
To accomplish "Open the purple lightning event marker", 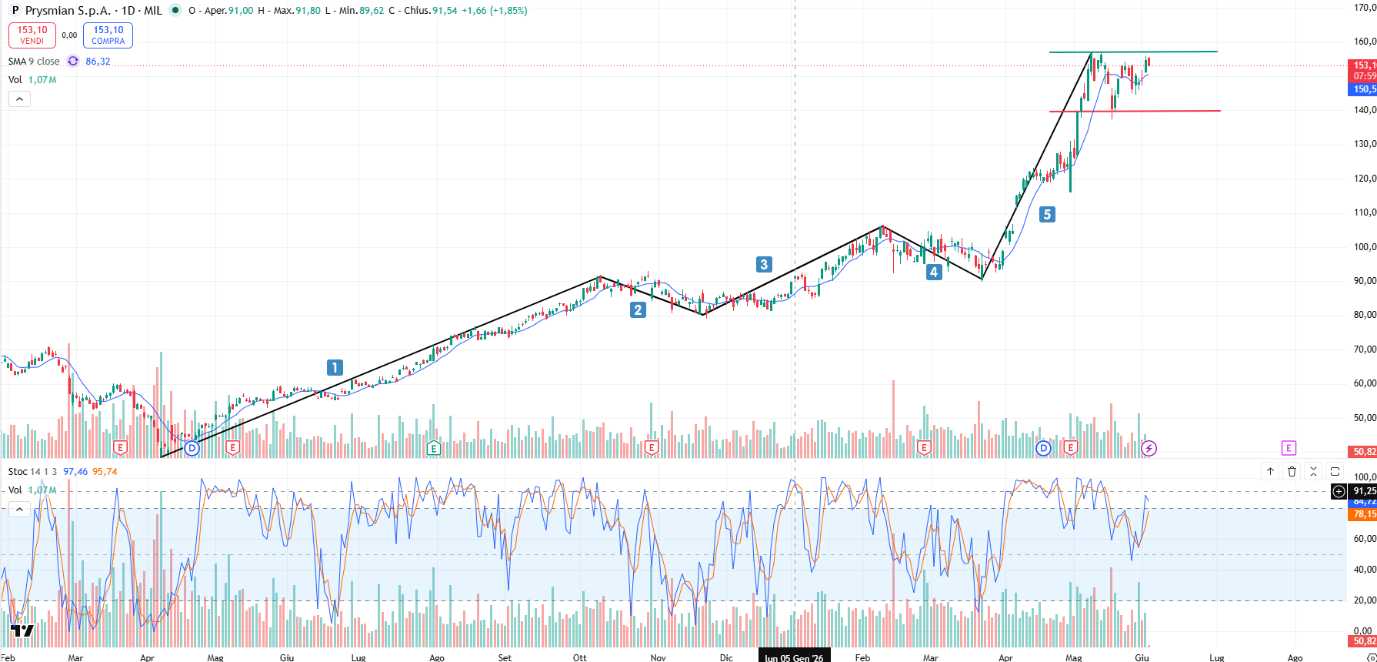I will 1149,447.
